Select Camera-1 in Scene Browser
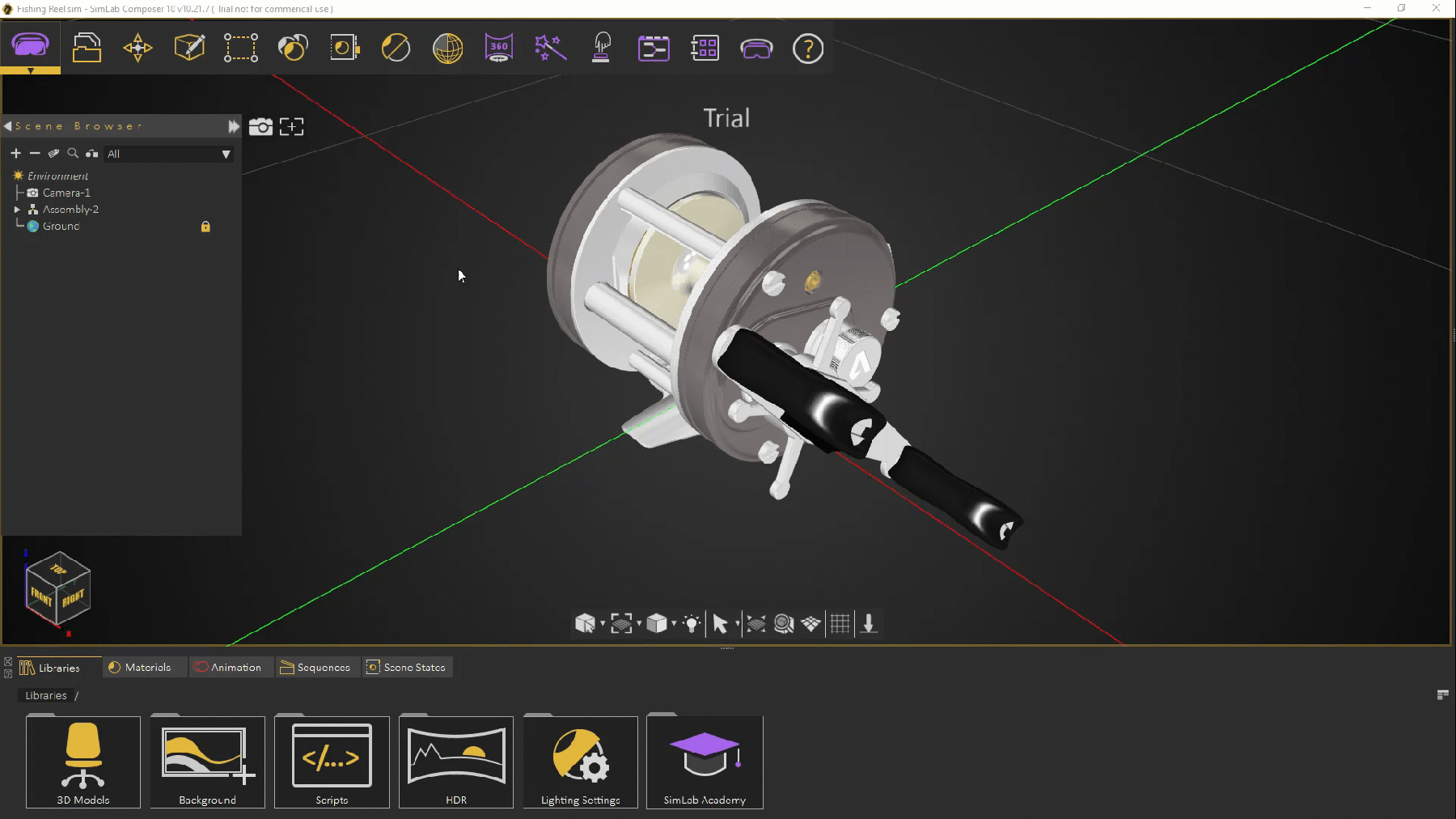The height and width of the screenshot is (819, 1456). [x=66, y=193]
